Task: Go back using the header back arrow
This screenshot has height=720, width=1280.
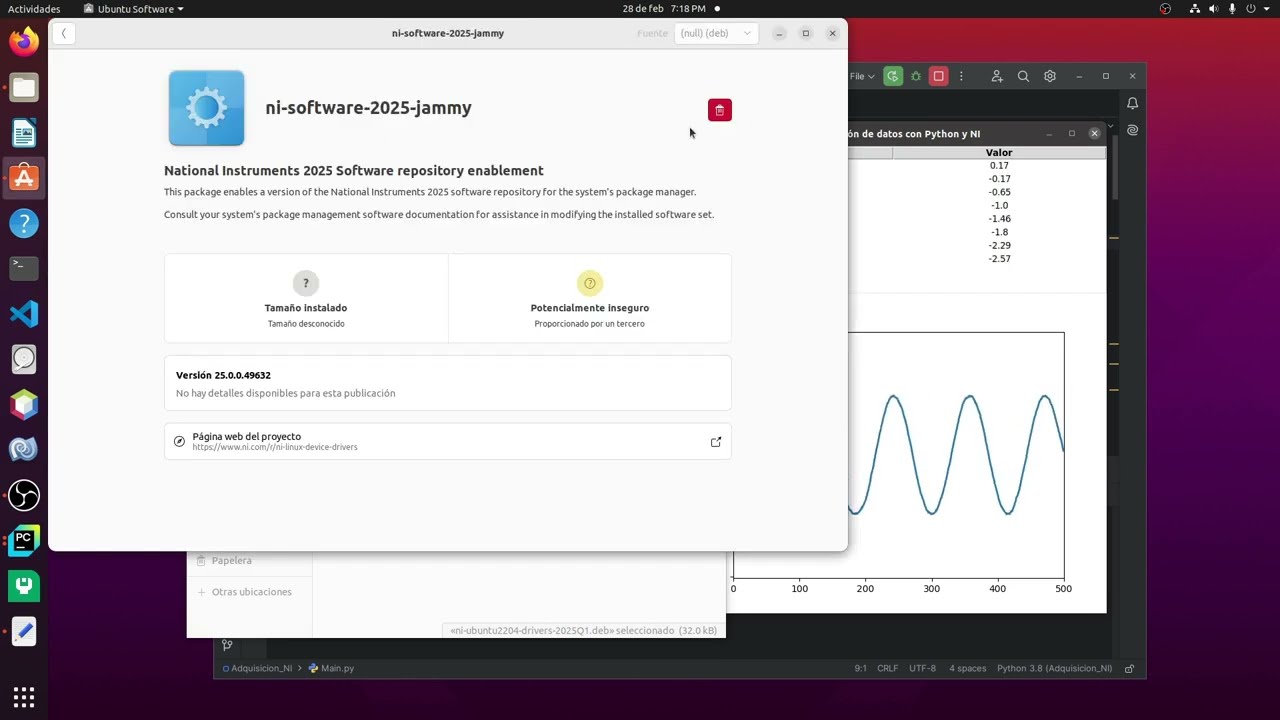Action: tap(63, 33)
